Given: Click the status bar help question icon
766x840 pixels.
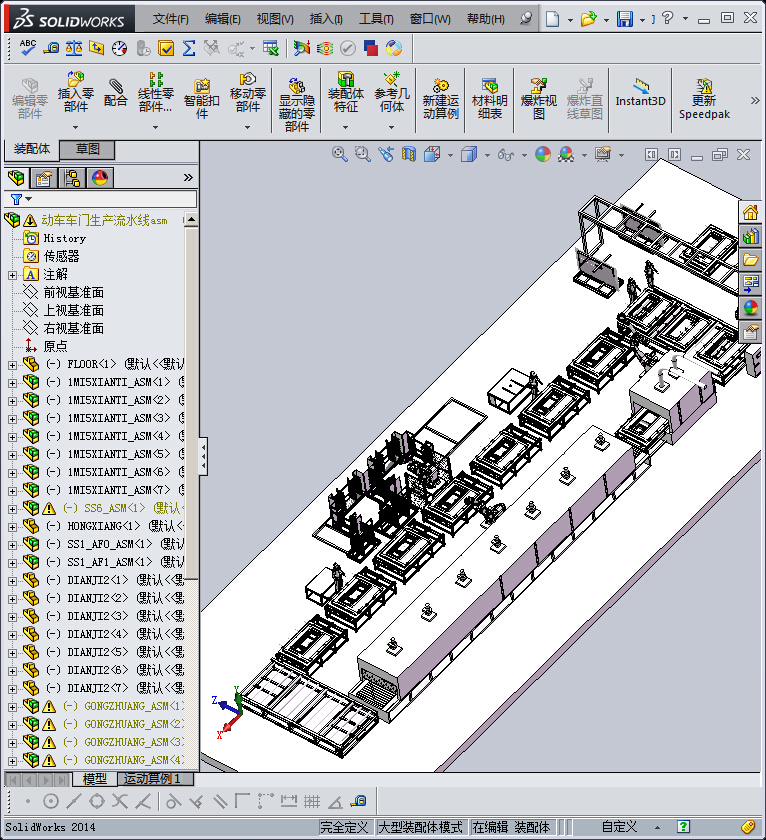Looking at the screenshot, I should point(682,827).
